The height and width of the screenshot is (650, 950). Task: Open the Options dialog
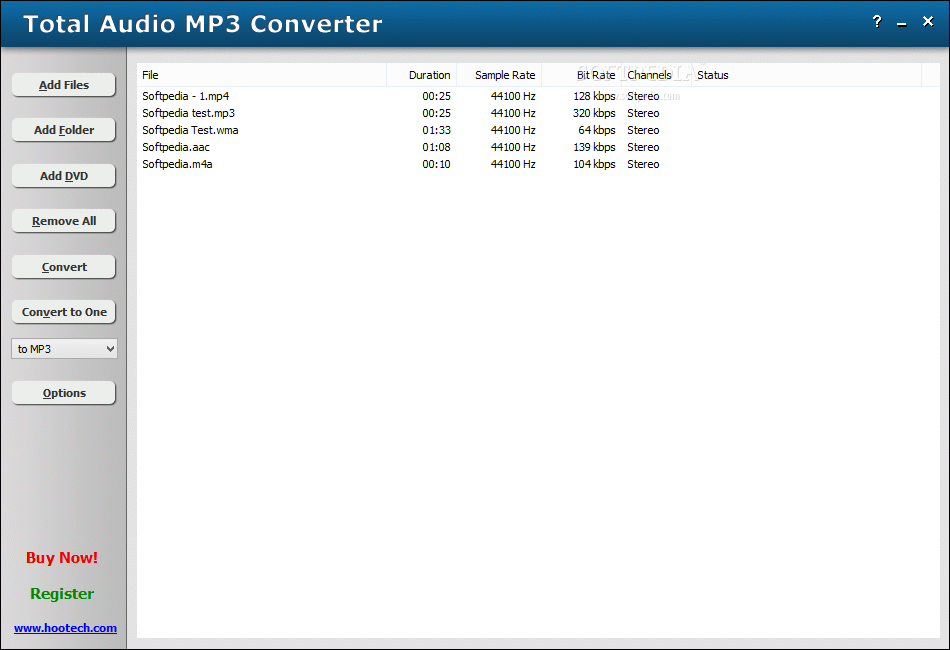[x=63, y=392]
